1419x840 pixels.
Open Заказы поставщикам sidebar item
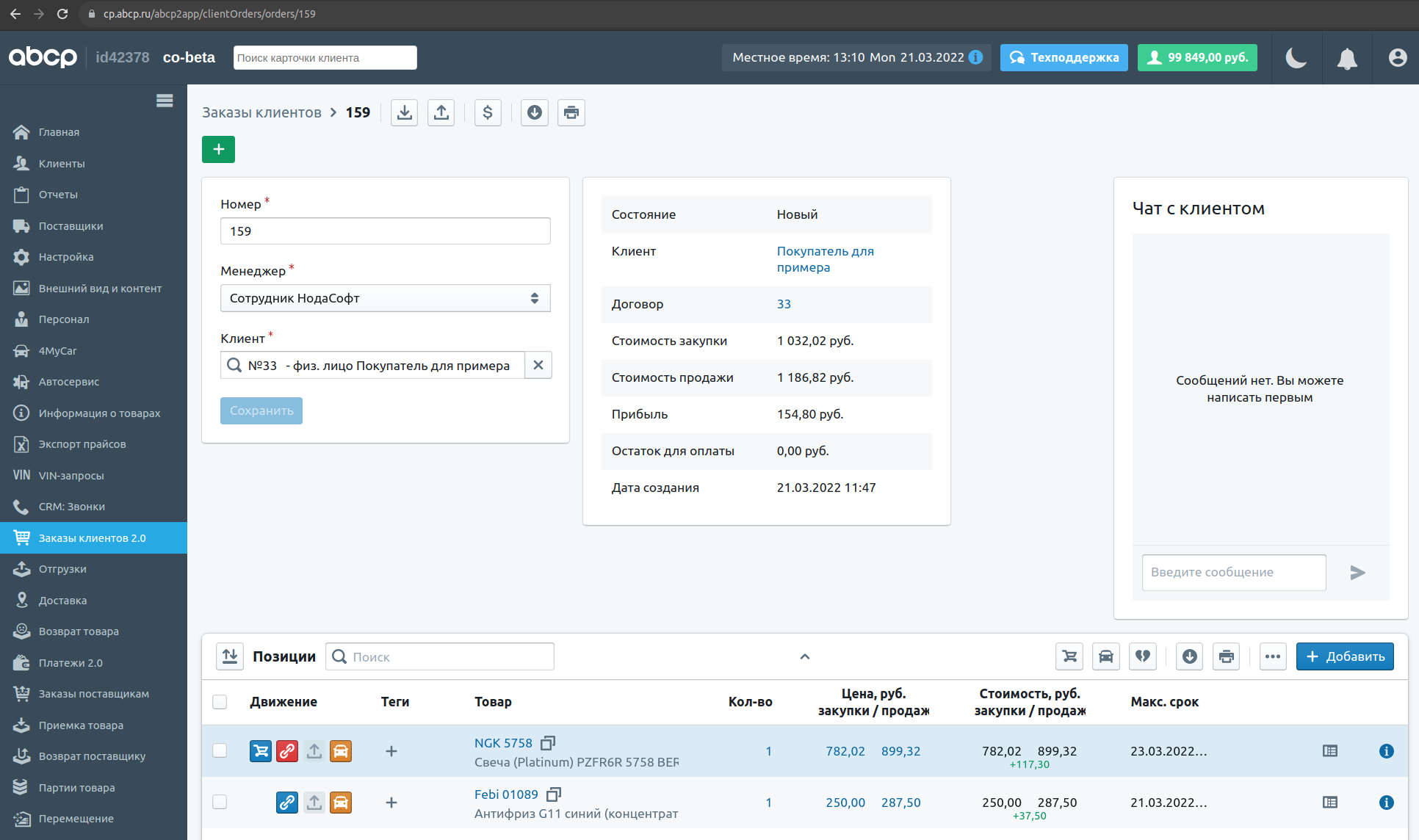click(93, 694)
